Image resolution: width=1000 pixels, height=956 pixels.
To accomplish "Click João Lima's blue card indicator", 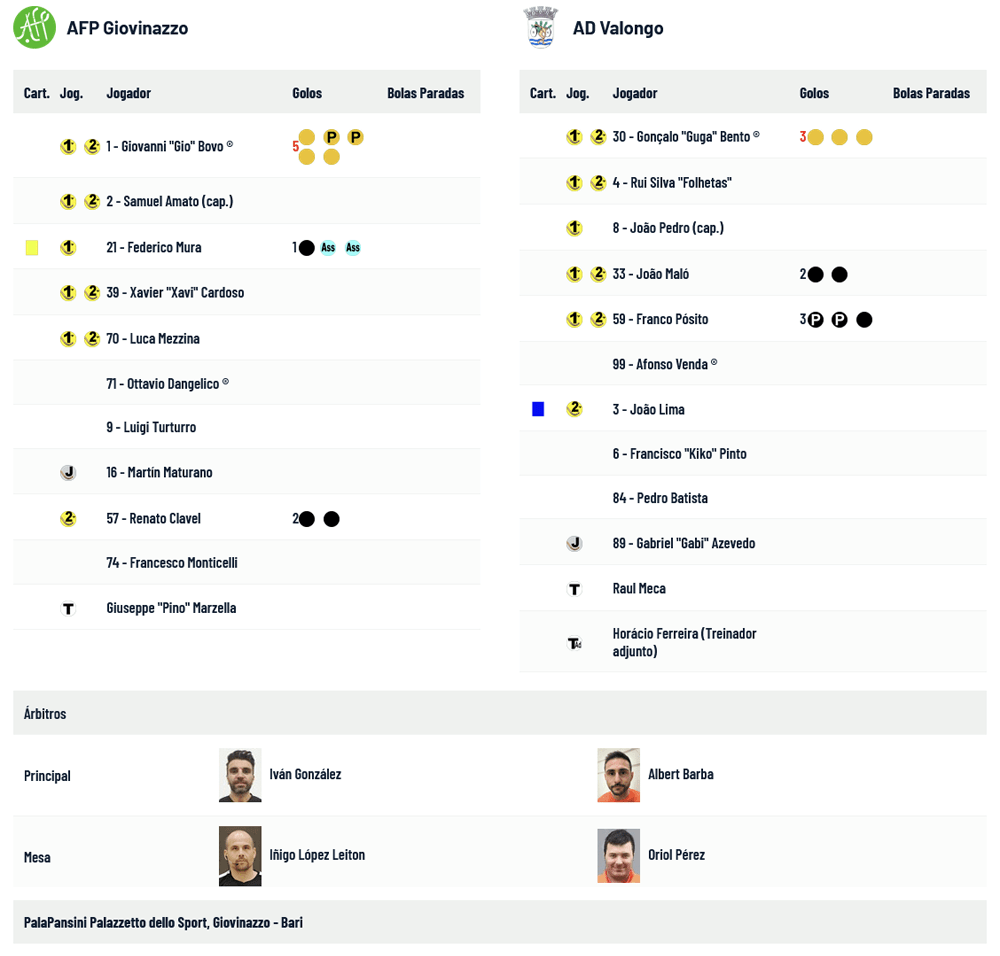I will [x=538, y=409].
